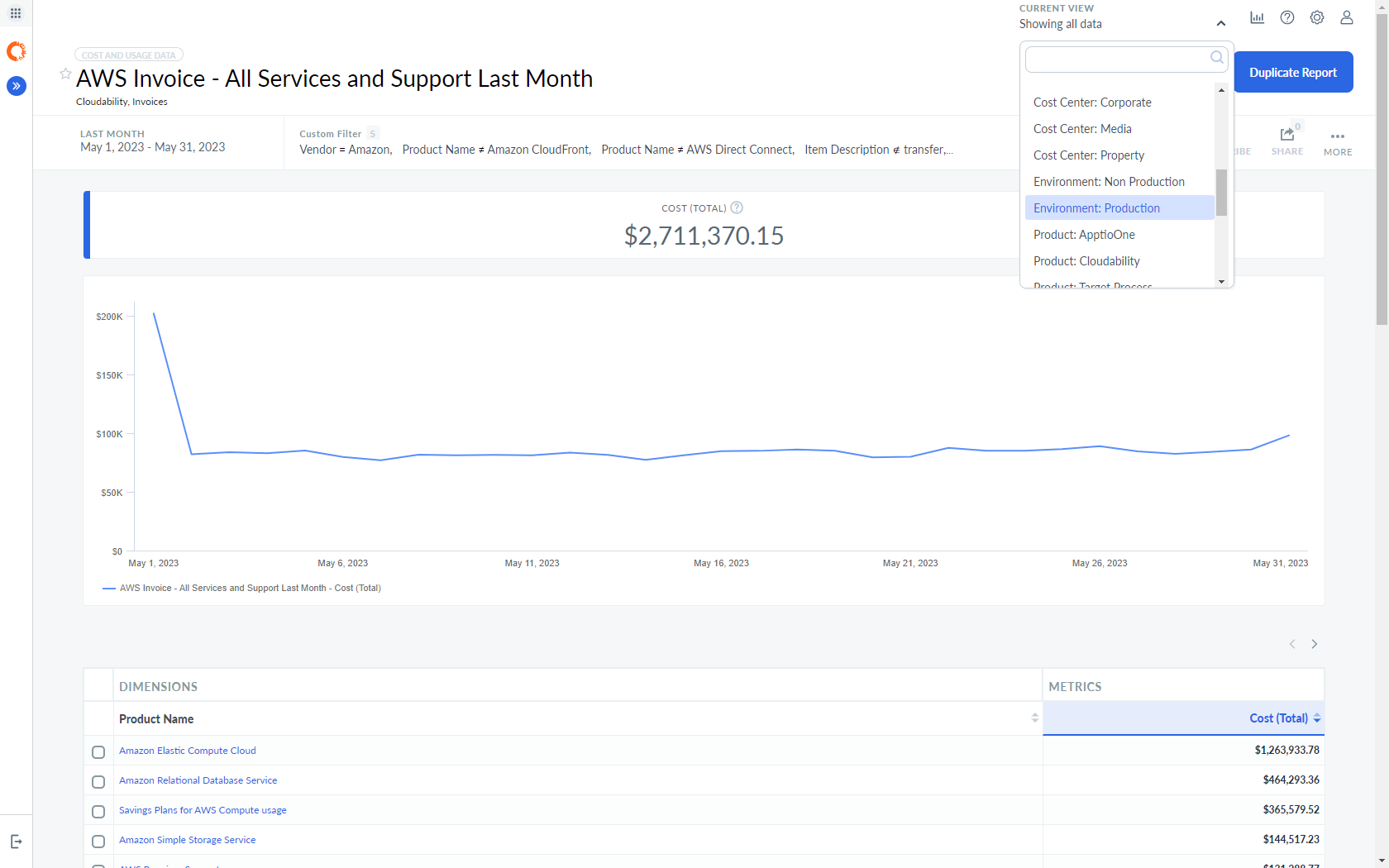1389x868 pixels.
Task: Select the Savings Plans for AWS Compute checkbox
Action: 98,812
